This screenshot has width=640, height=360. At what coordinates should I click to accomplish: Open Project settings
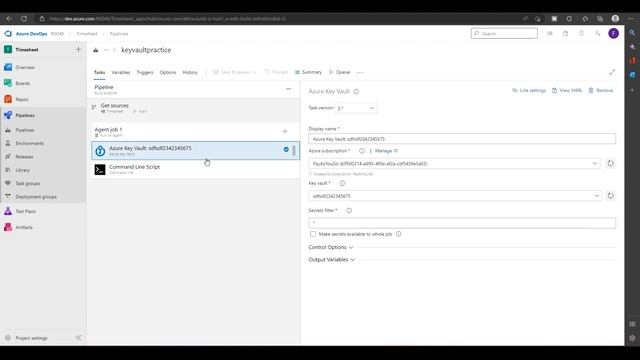[x=31, y=338]
